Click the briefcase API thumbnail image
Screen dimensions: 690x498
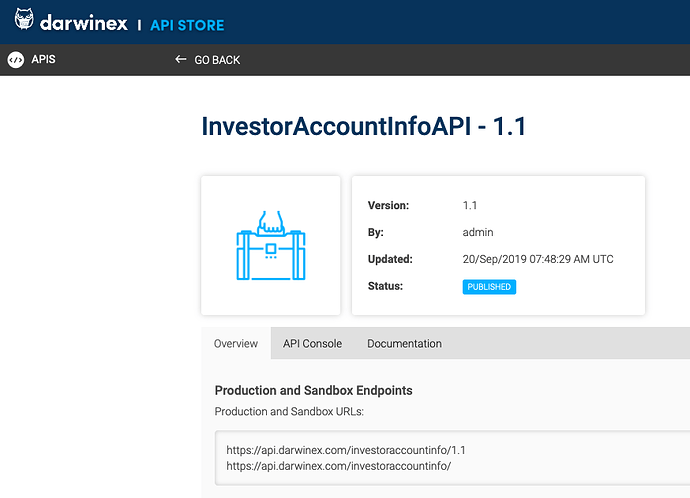point(271,245)
